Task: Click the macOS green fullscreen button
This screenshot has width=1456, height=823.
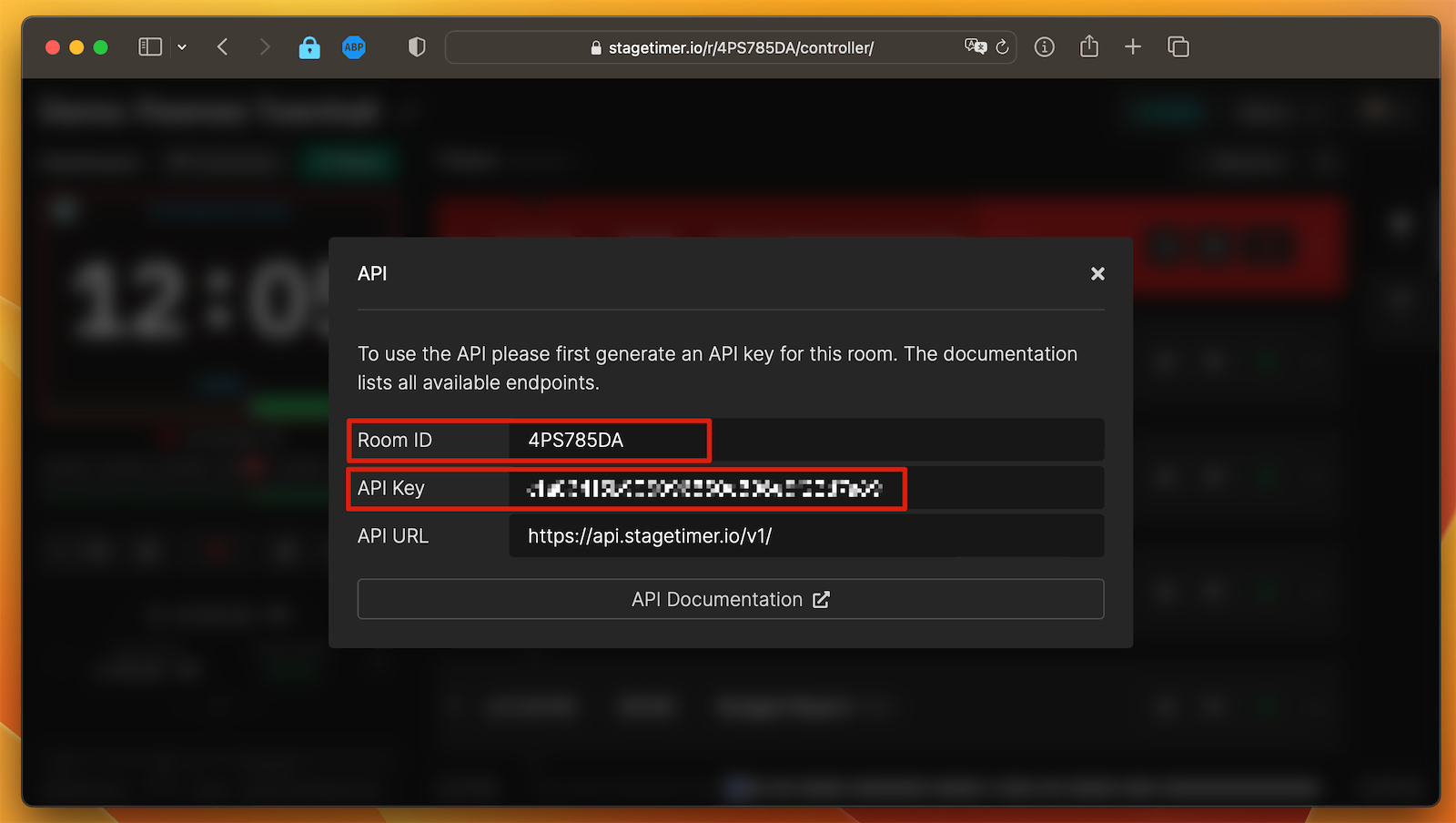Action: pyautogui.click(x=101, y=47)
